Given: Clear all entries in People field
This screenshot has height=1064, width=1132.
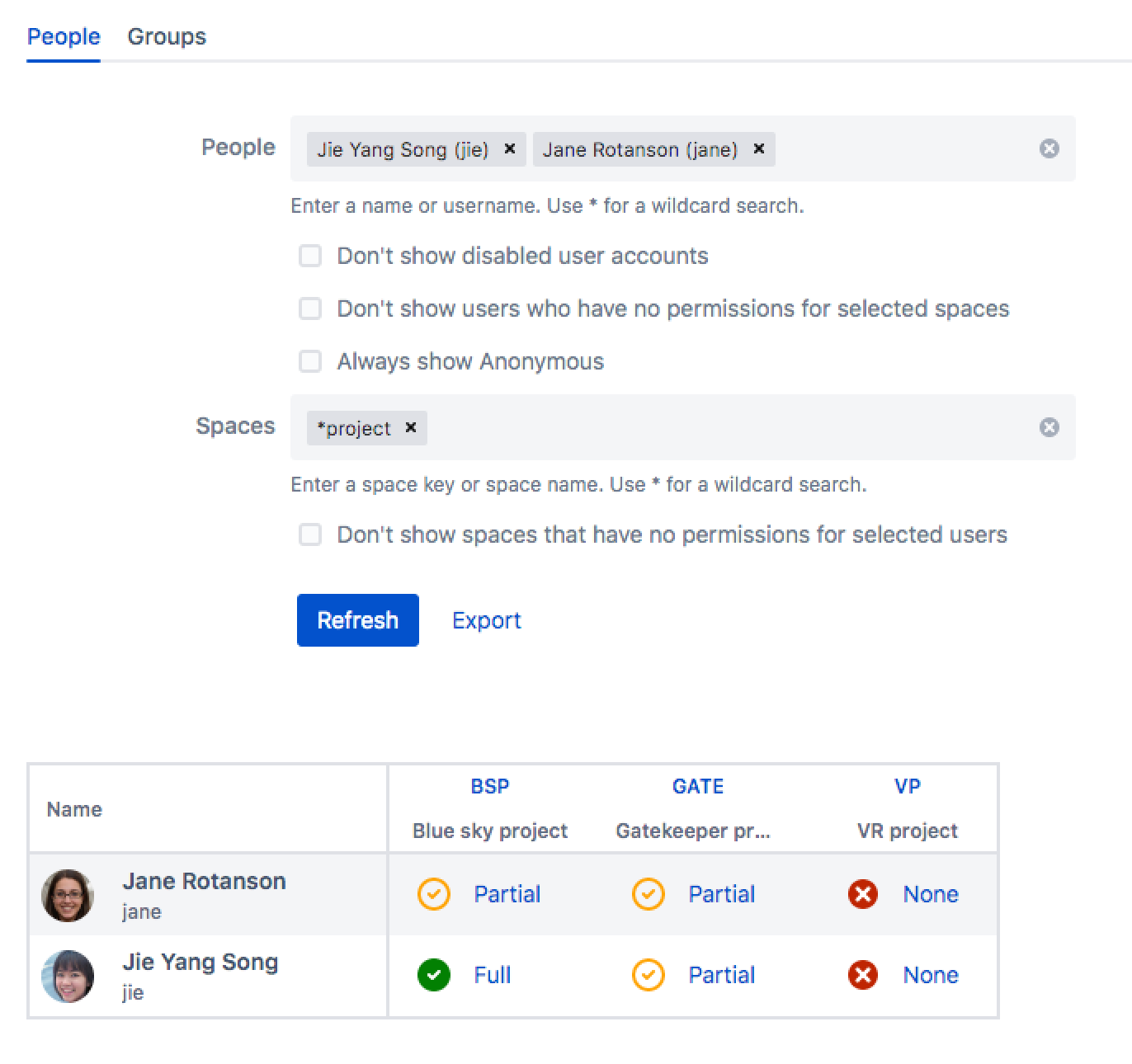Looking at the screenshot, I should [1049, 148].
